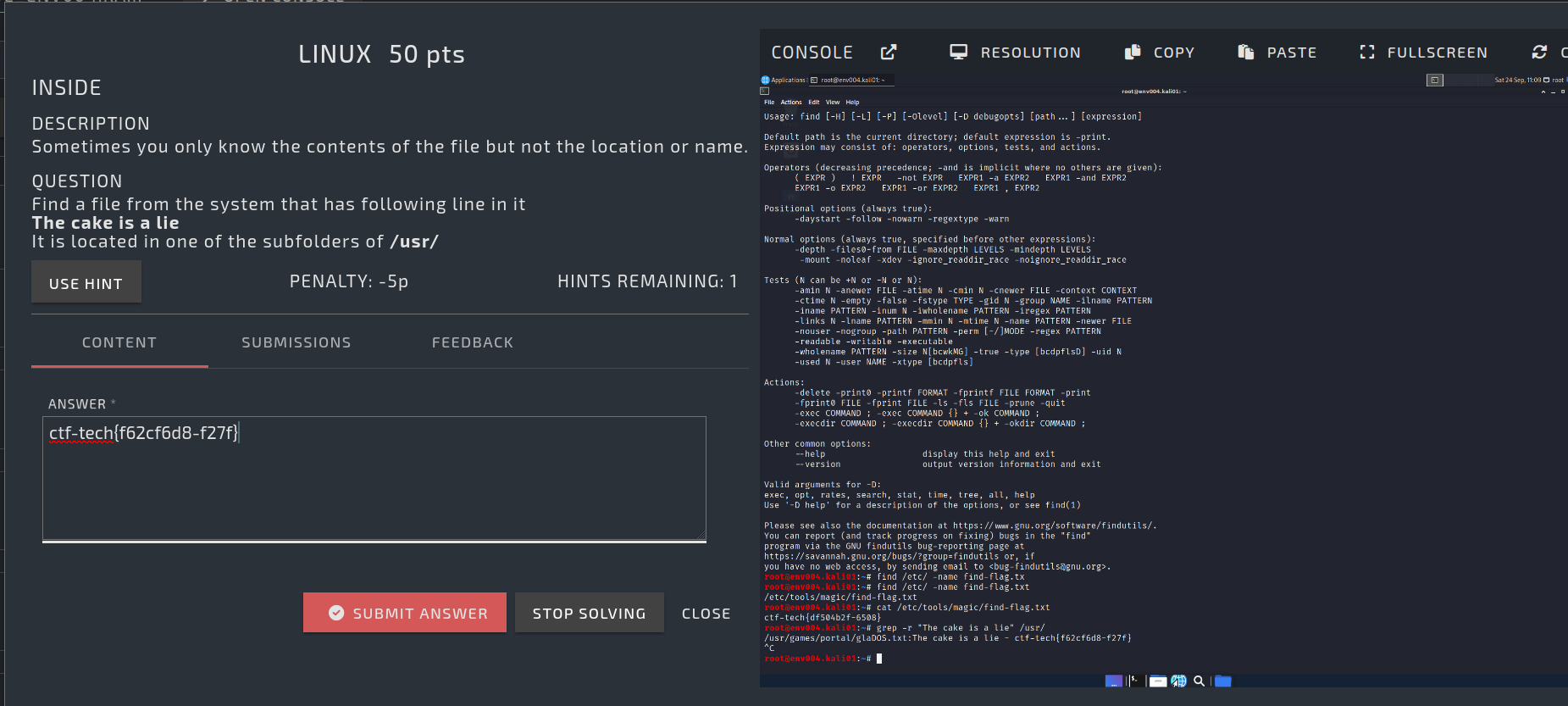The image size is (1568, 706).
Task: Open the blue folder in dock
Action: (x=1222, y=681)
